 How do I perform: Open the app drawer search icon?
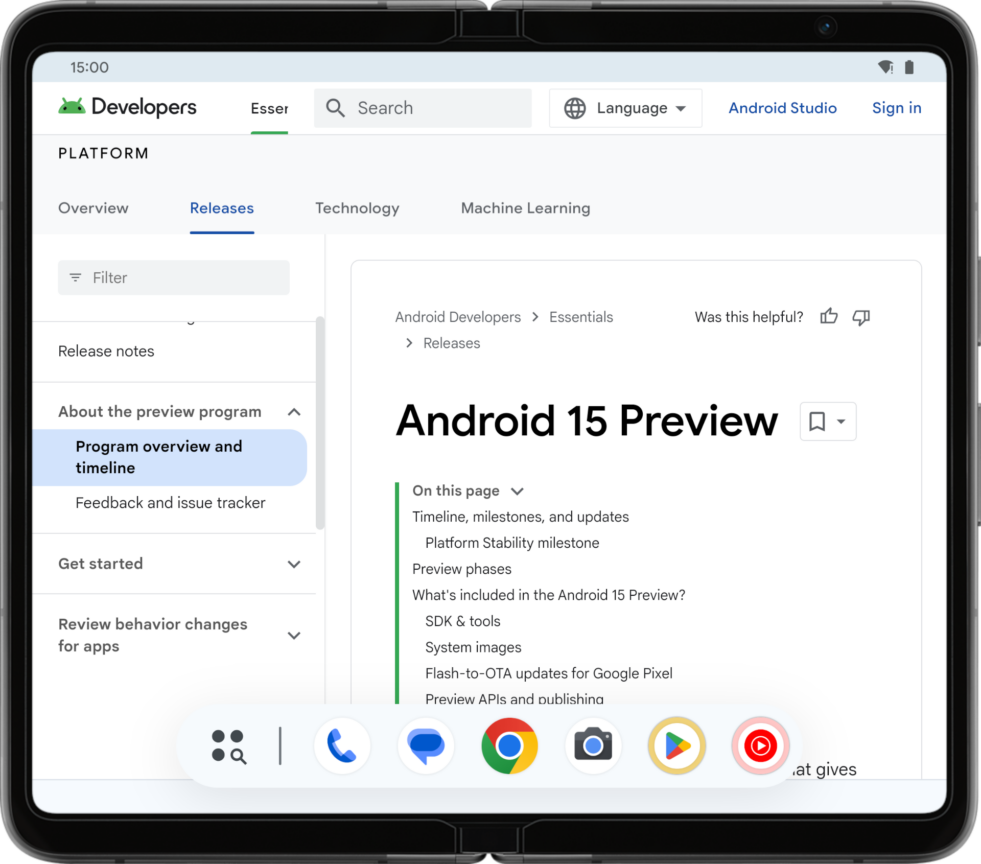[x=228, y=745]
